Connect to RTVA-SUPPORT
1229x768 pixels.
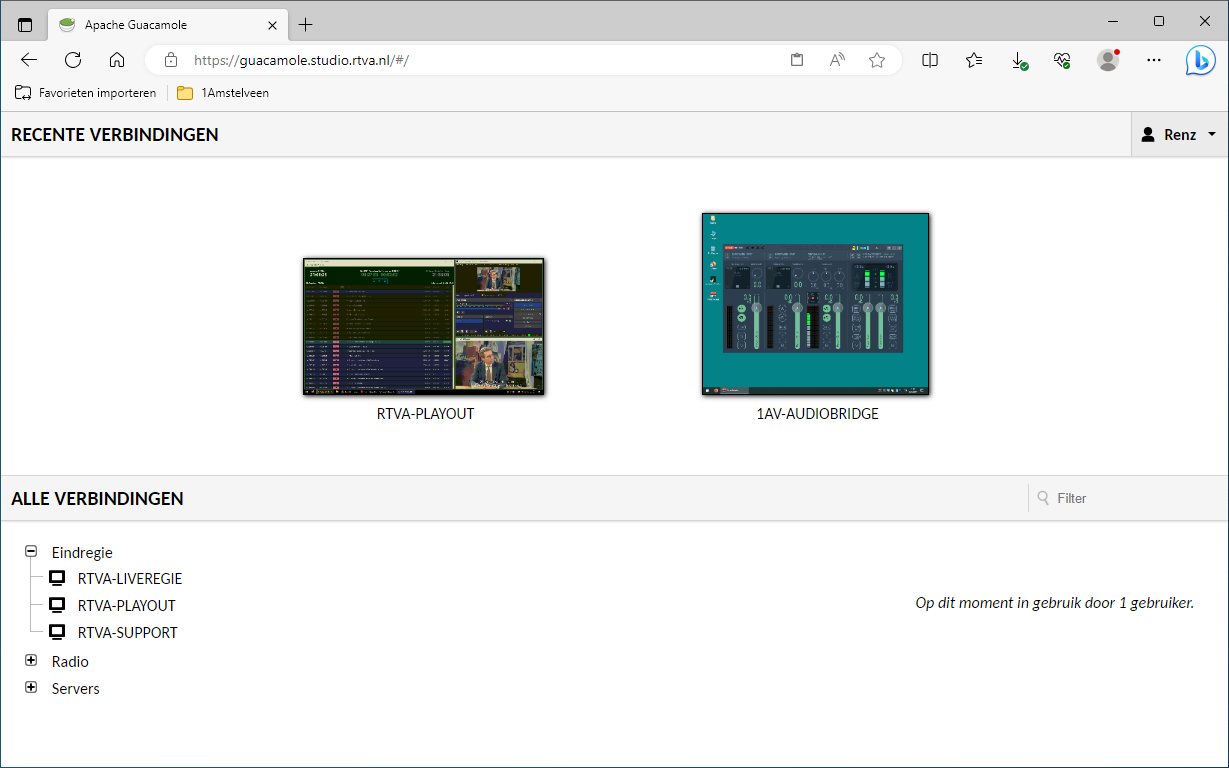coord(128,633)
